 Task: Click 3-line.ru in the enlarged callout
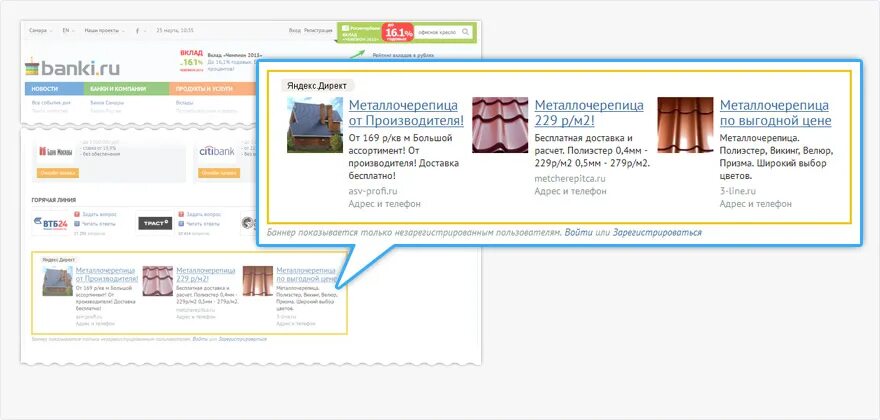coord(737,191)
